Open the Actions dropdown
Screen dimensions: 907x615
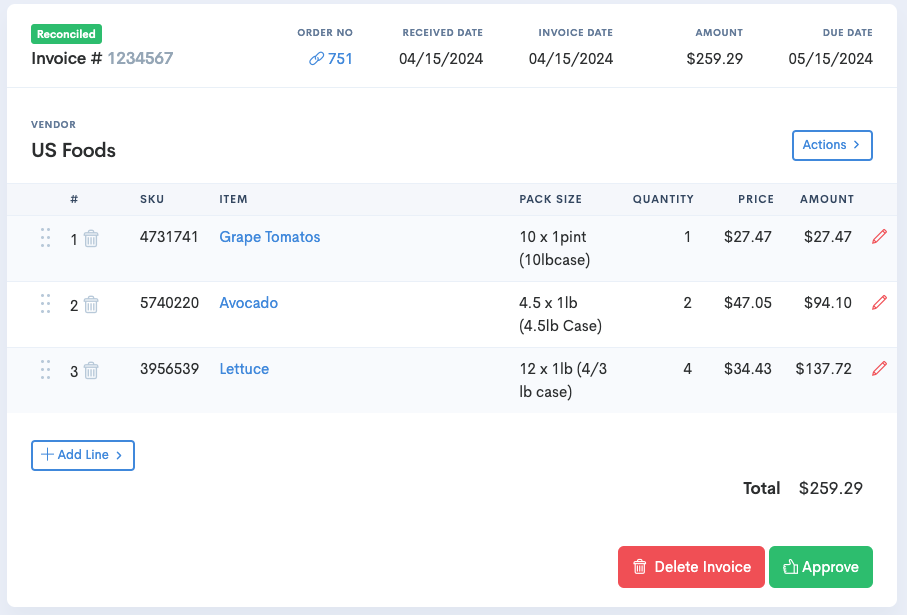click(832, 145)
